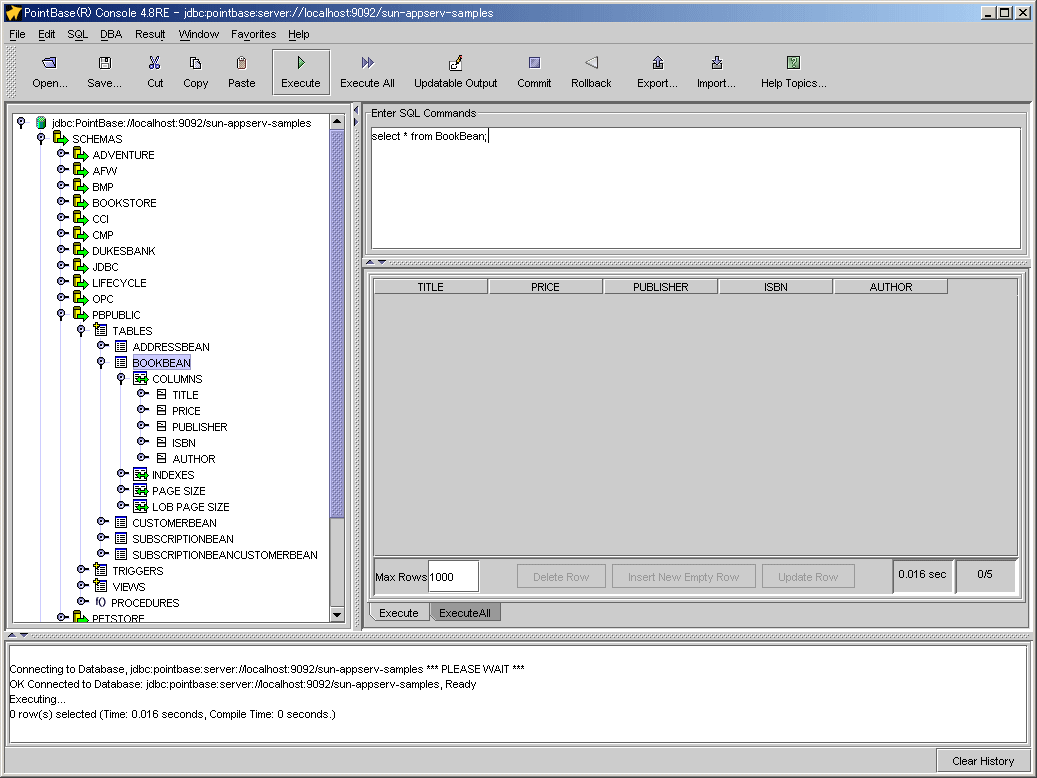1037x778 pixels.
Task: Expand the VIEWS node
Action: pyautogui.click(x=83, y=586)
